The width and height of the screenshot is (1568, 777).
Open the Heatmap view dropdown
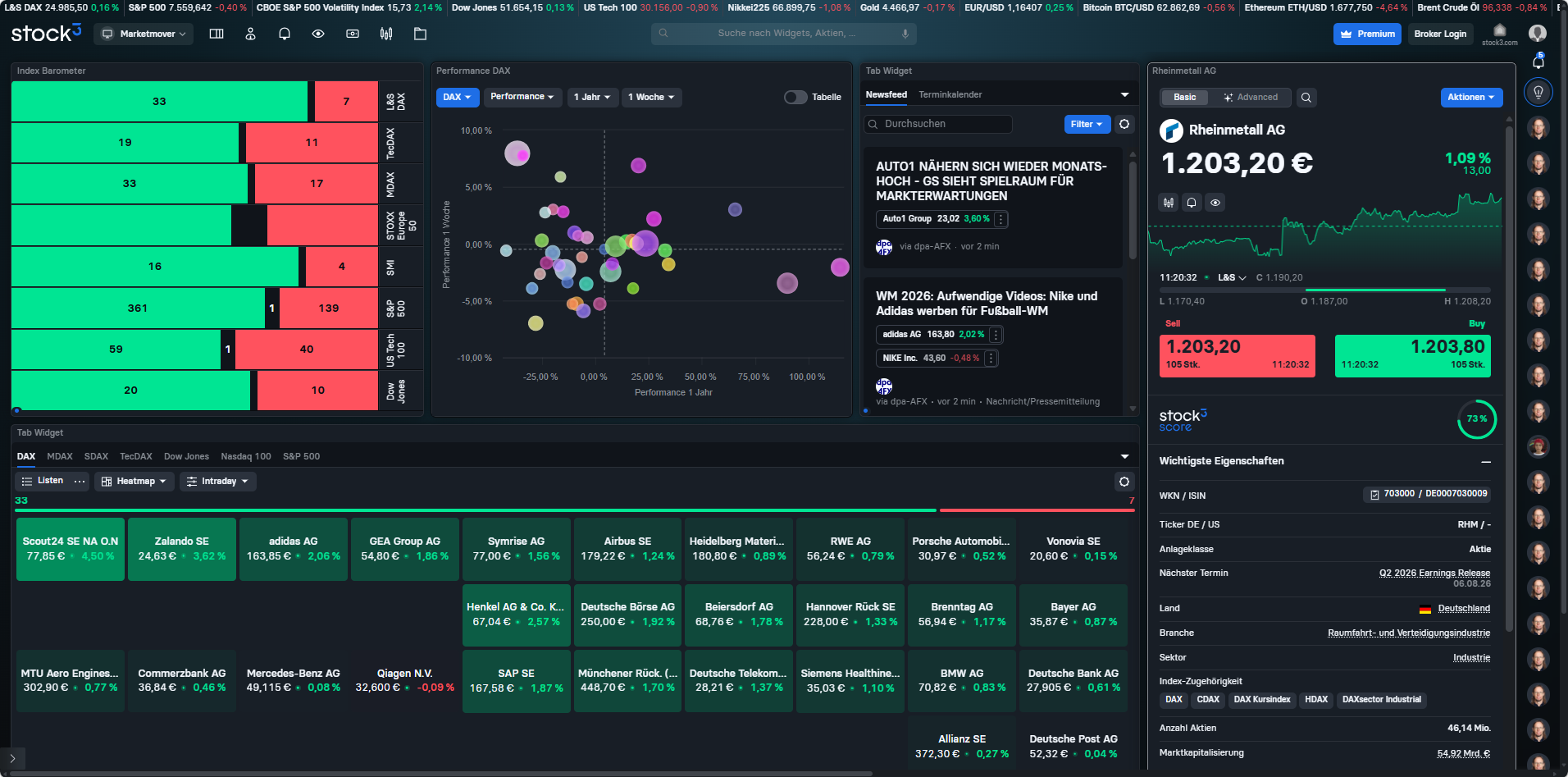point(134,482)
